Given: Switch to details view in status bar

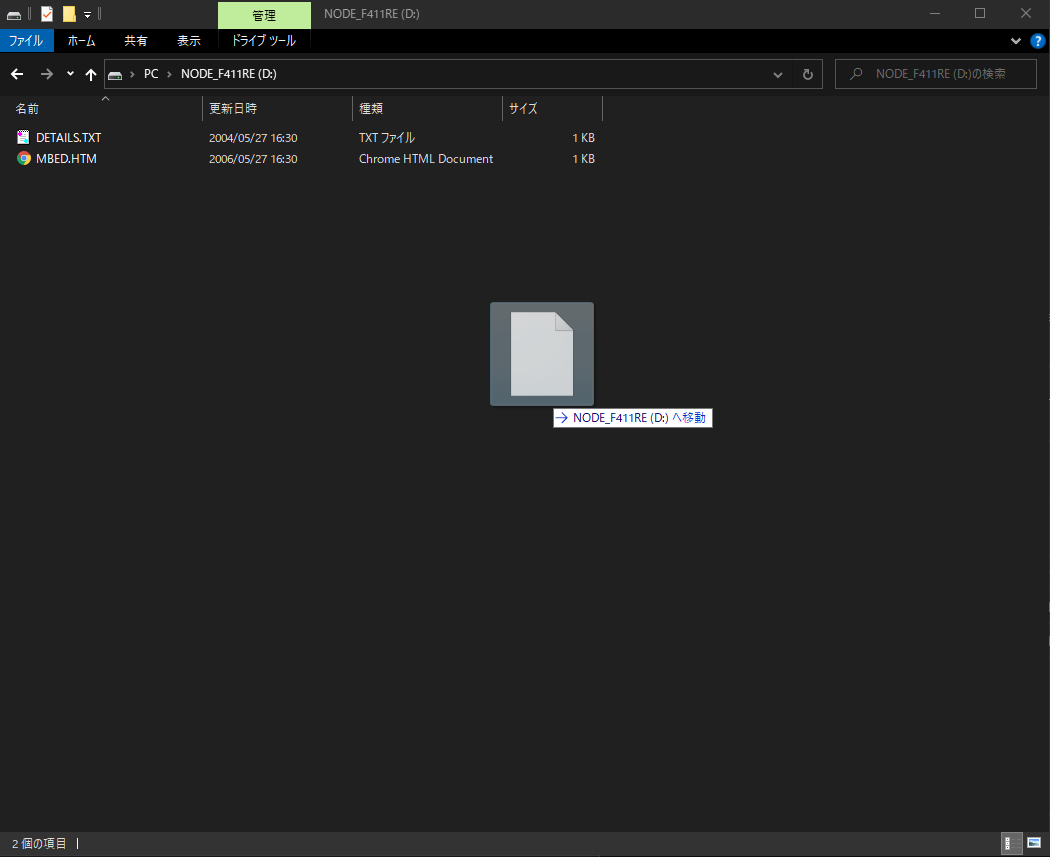Looking at the screenshot, I should [x=1011, y=843].
